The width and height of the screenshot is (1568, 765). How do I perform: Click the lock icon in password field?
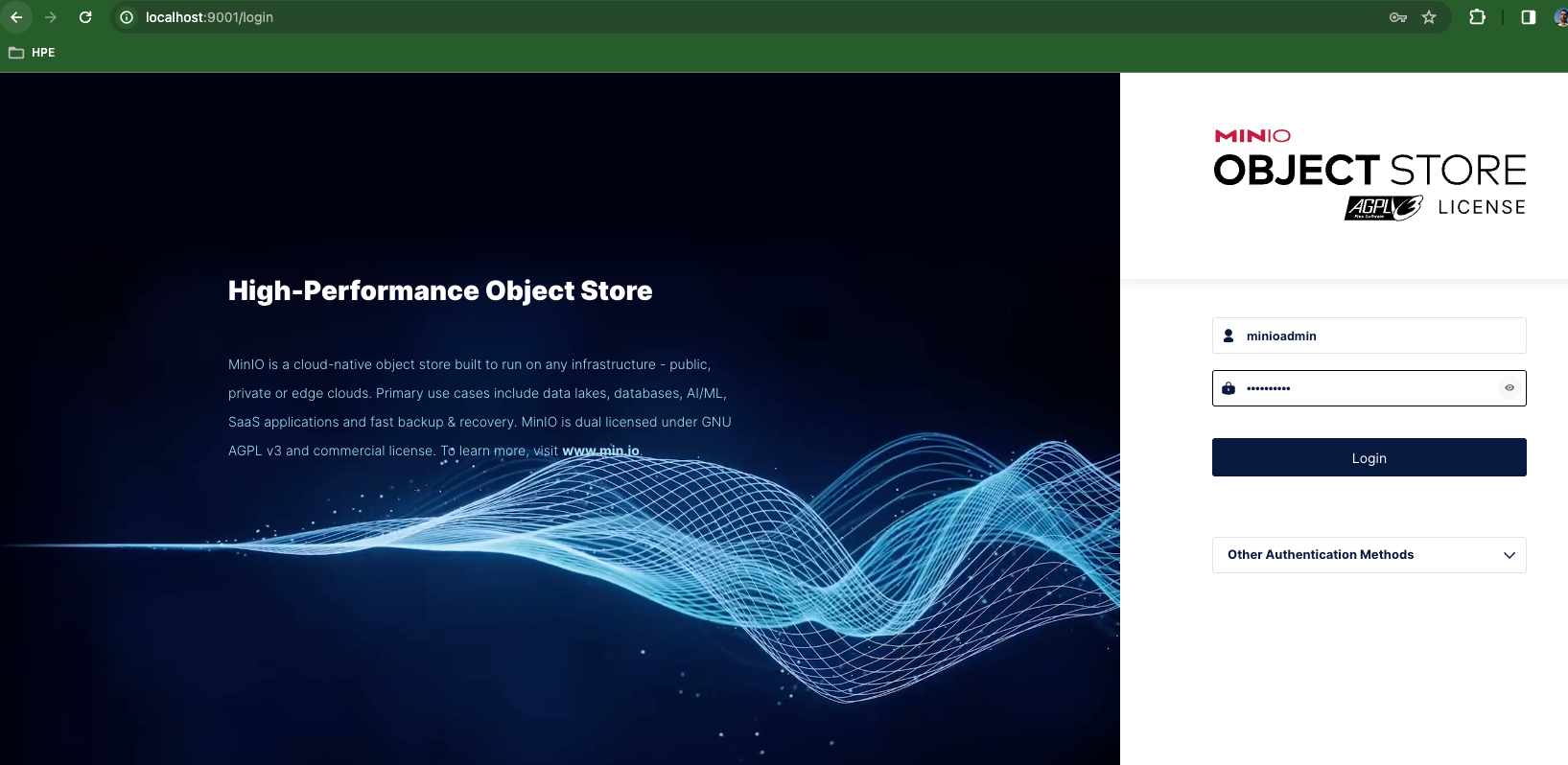coord(1229,388)
